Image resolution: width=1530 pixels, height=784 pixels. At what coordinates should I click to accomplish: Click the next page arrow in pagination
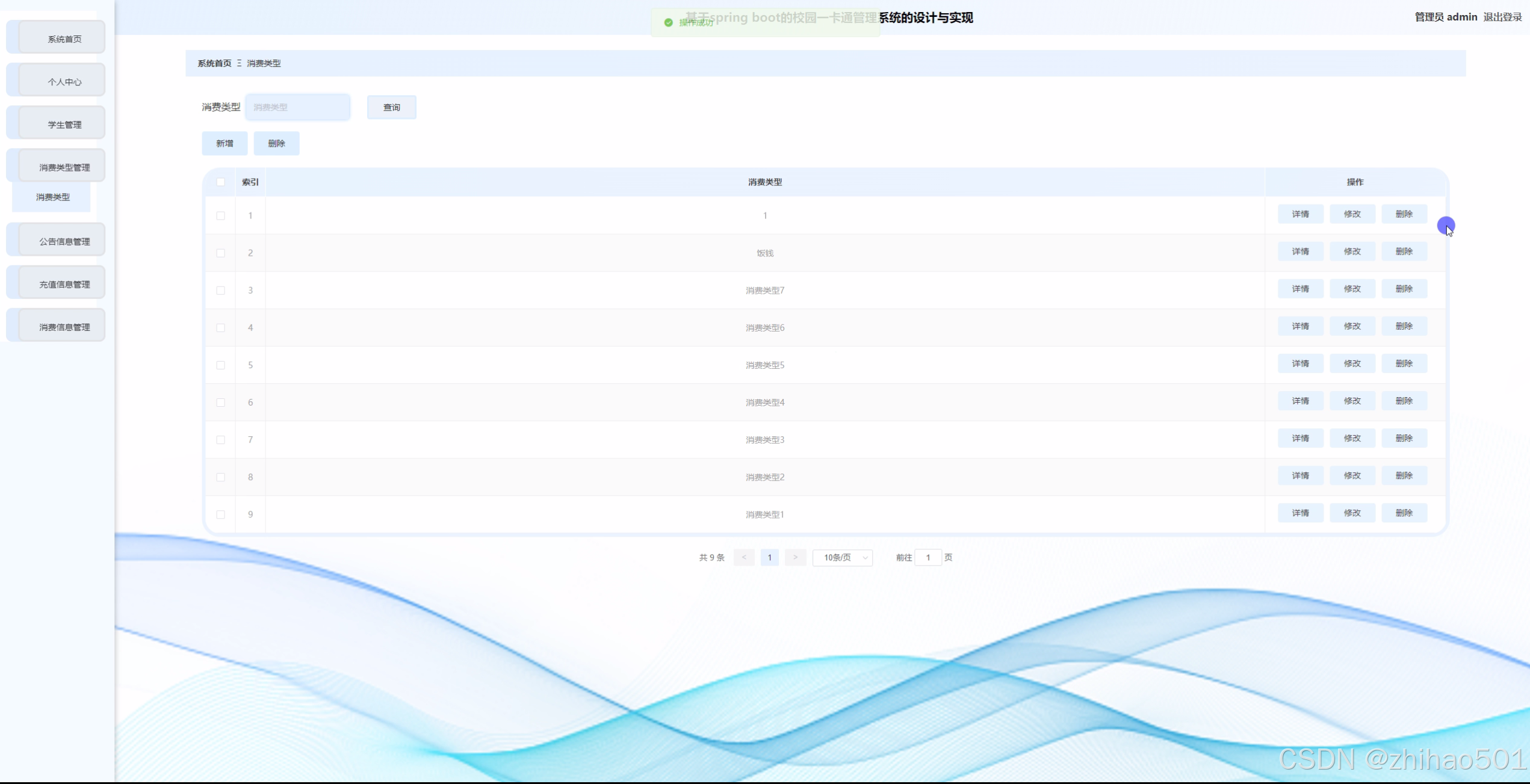tap(795, 557)
